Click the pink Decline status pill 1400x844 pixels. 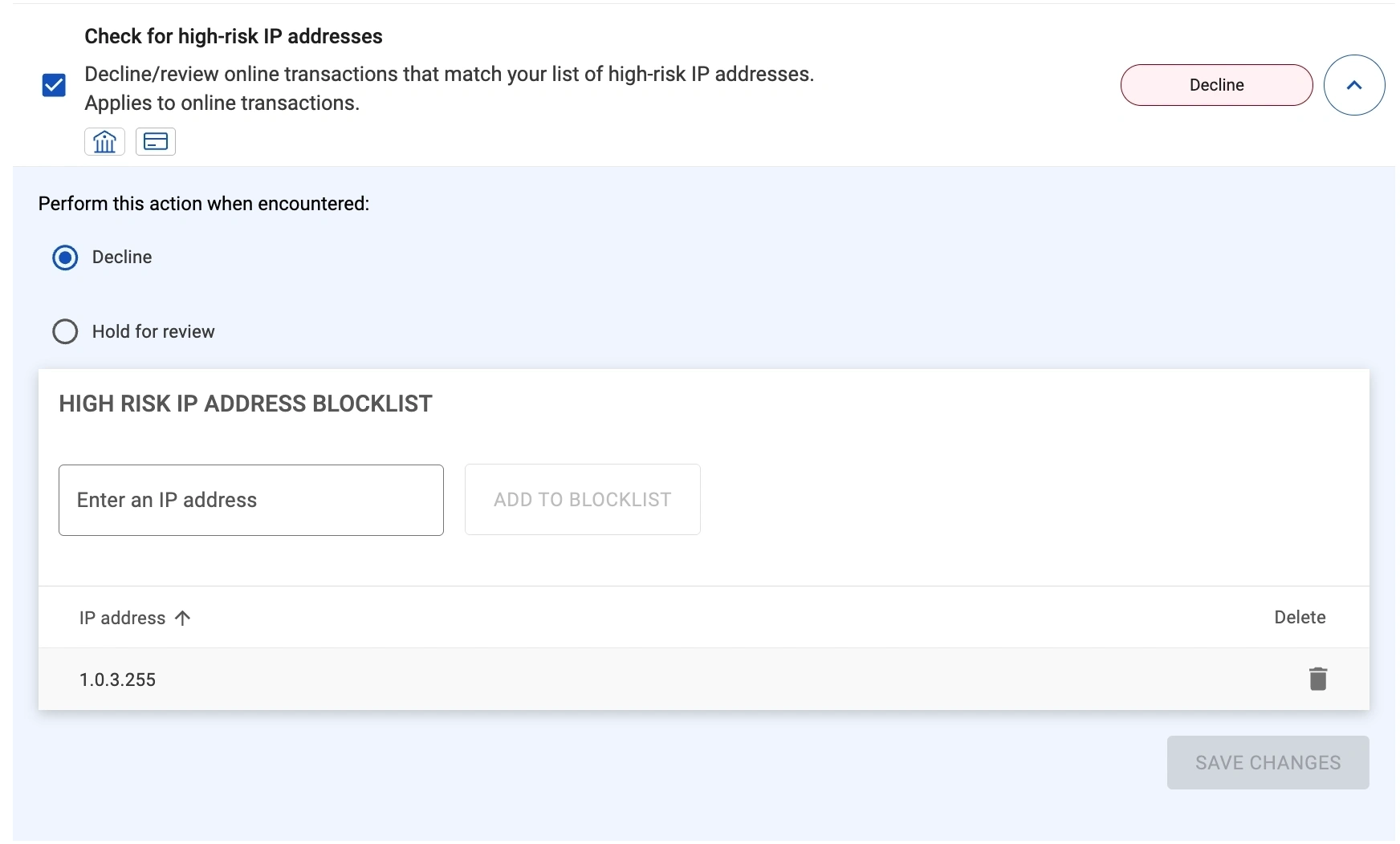[1216, 85]
